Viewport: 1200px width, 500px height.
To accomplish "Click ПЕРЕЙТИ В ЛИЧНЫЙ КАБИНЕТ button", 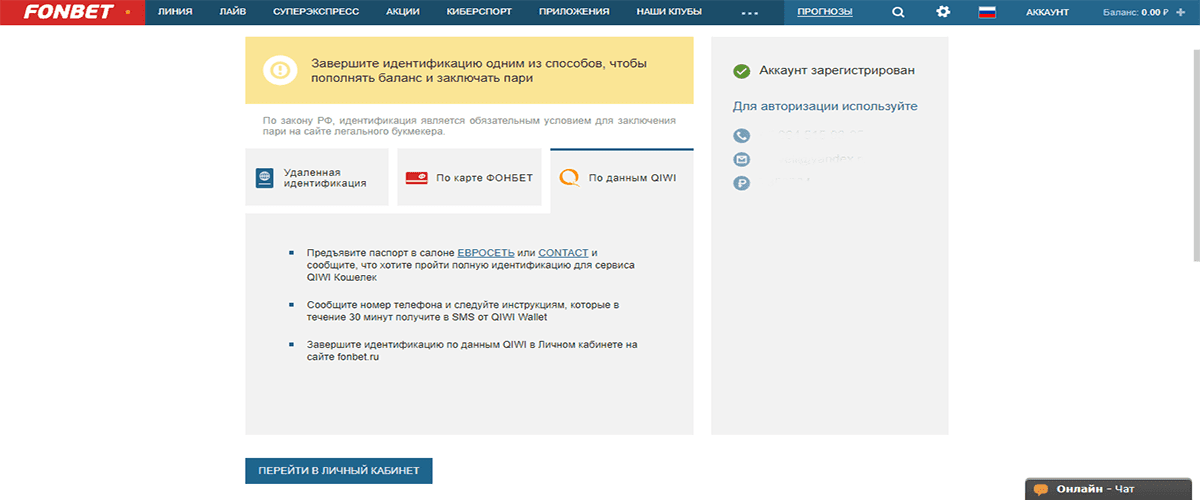I will point(339,470).
